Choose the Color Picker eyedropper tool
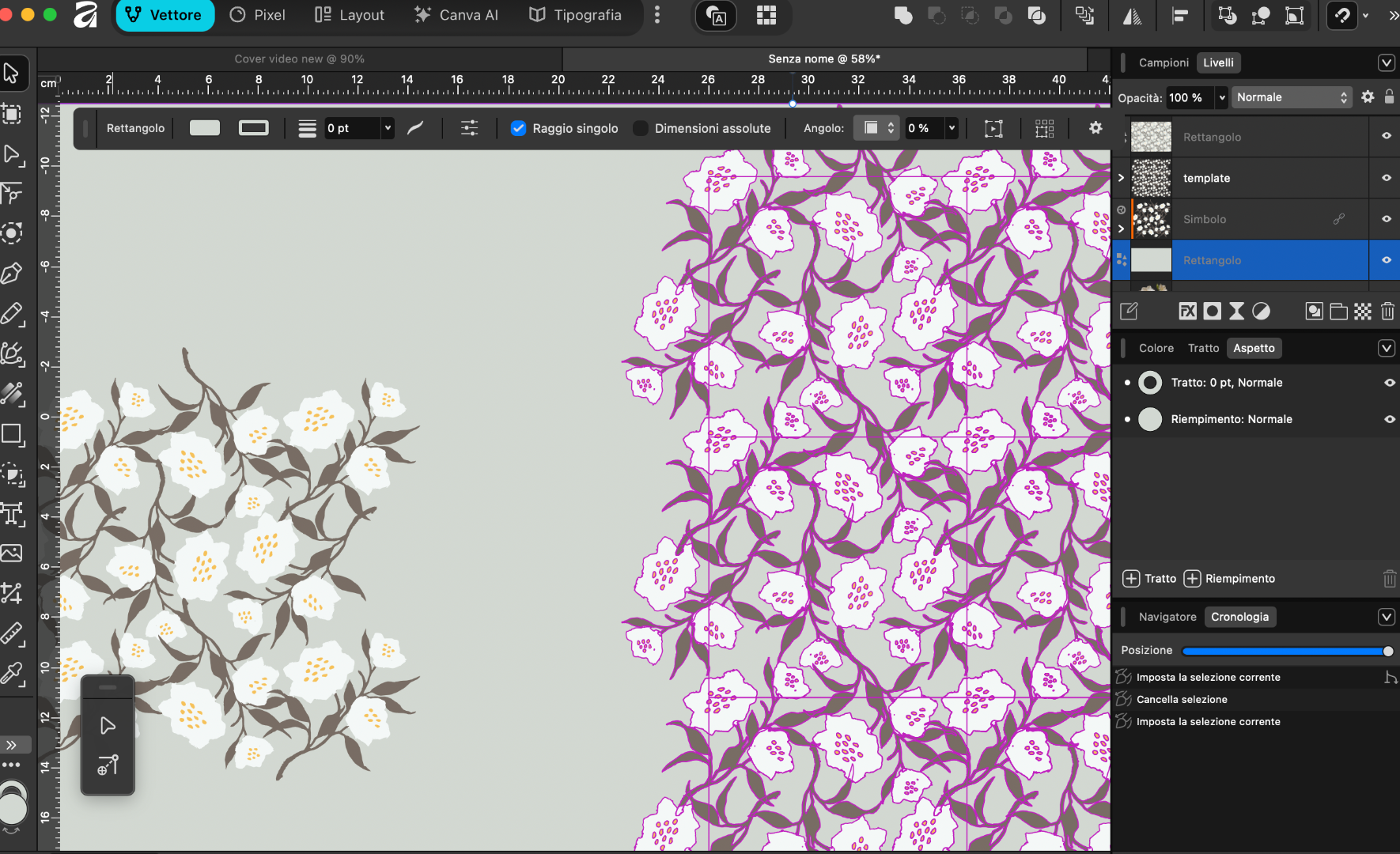This screenshot has height=854, width=1400. coord(12,674)
